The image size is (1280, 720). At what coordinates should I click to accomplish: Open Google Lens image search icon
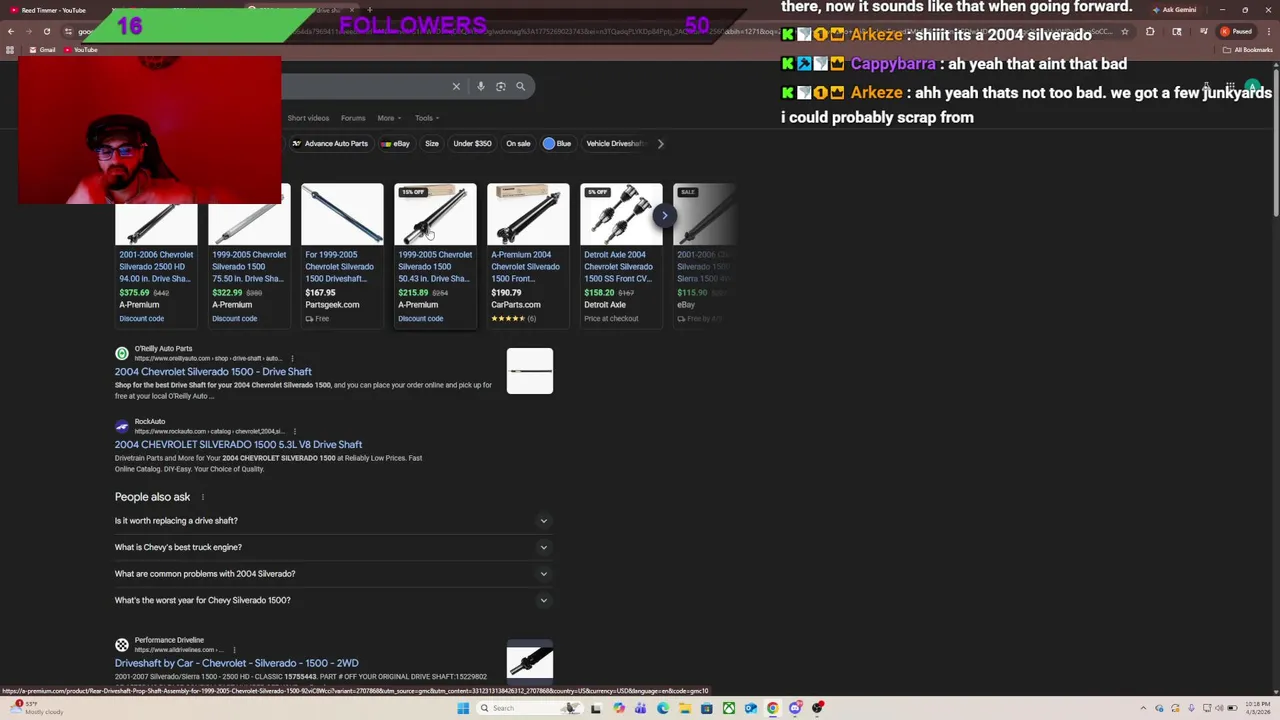(x=501, y=86)
